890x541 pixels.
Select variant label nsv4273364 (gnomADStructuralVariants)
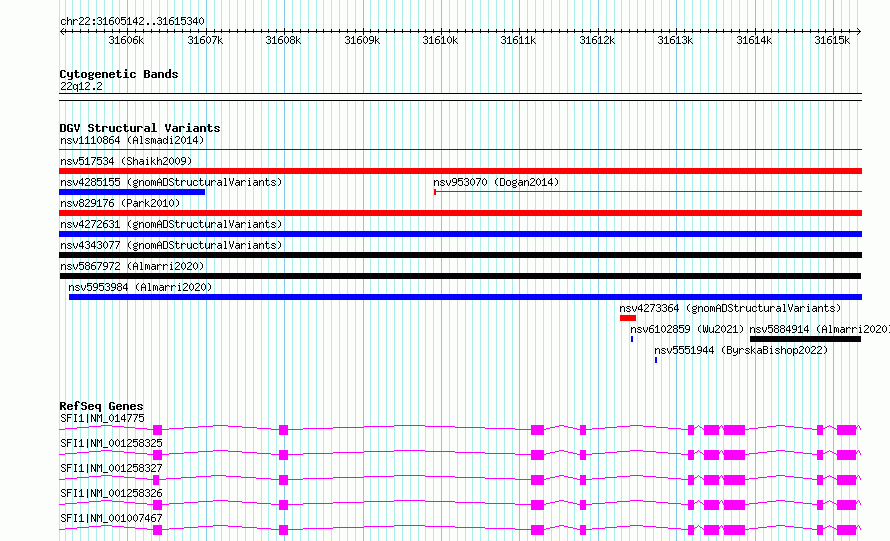pos(730,308)
